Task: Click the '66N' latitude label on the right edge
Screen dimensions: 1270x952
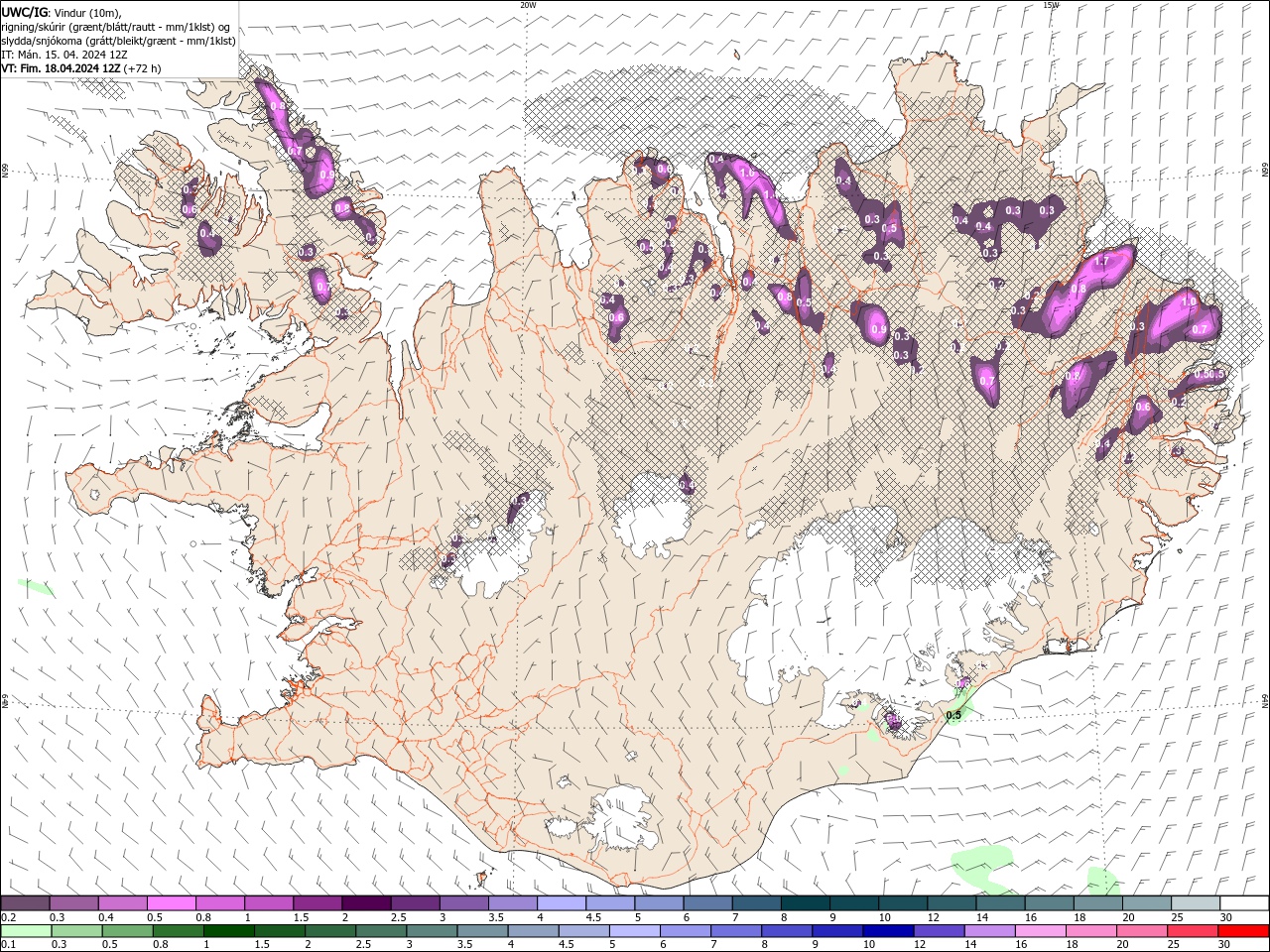Action: pos(1265,171)
